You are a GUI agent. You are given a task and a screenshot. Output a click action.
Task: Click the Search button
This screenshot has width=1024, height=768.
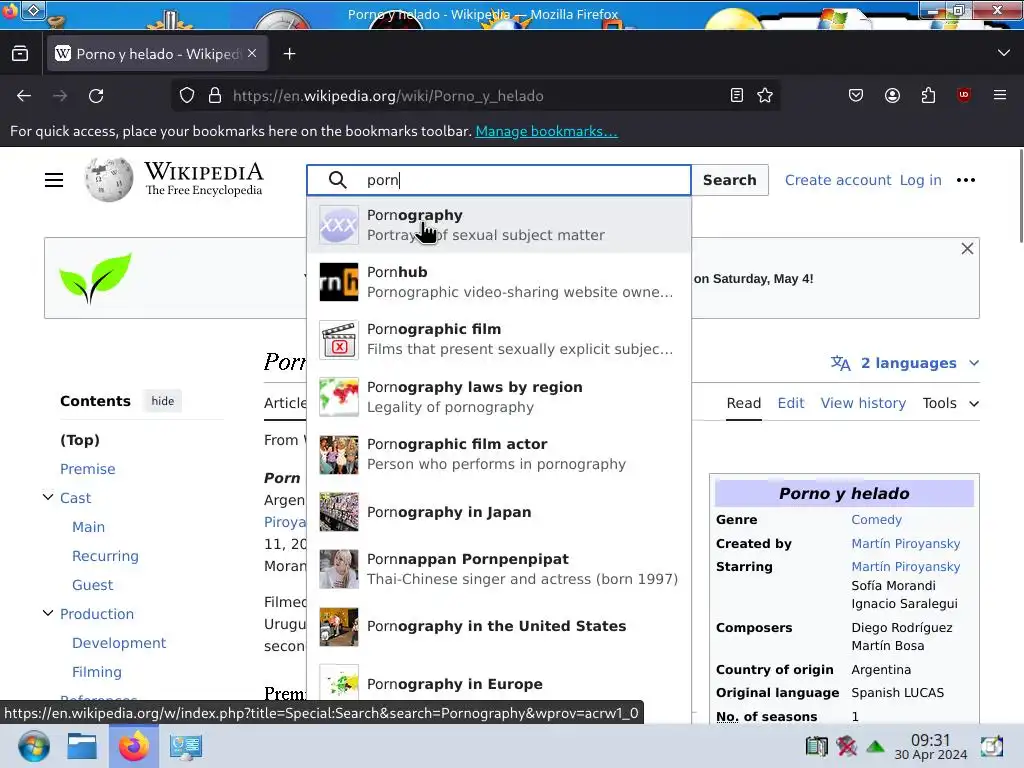point(729,180)
